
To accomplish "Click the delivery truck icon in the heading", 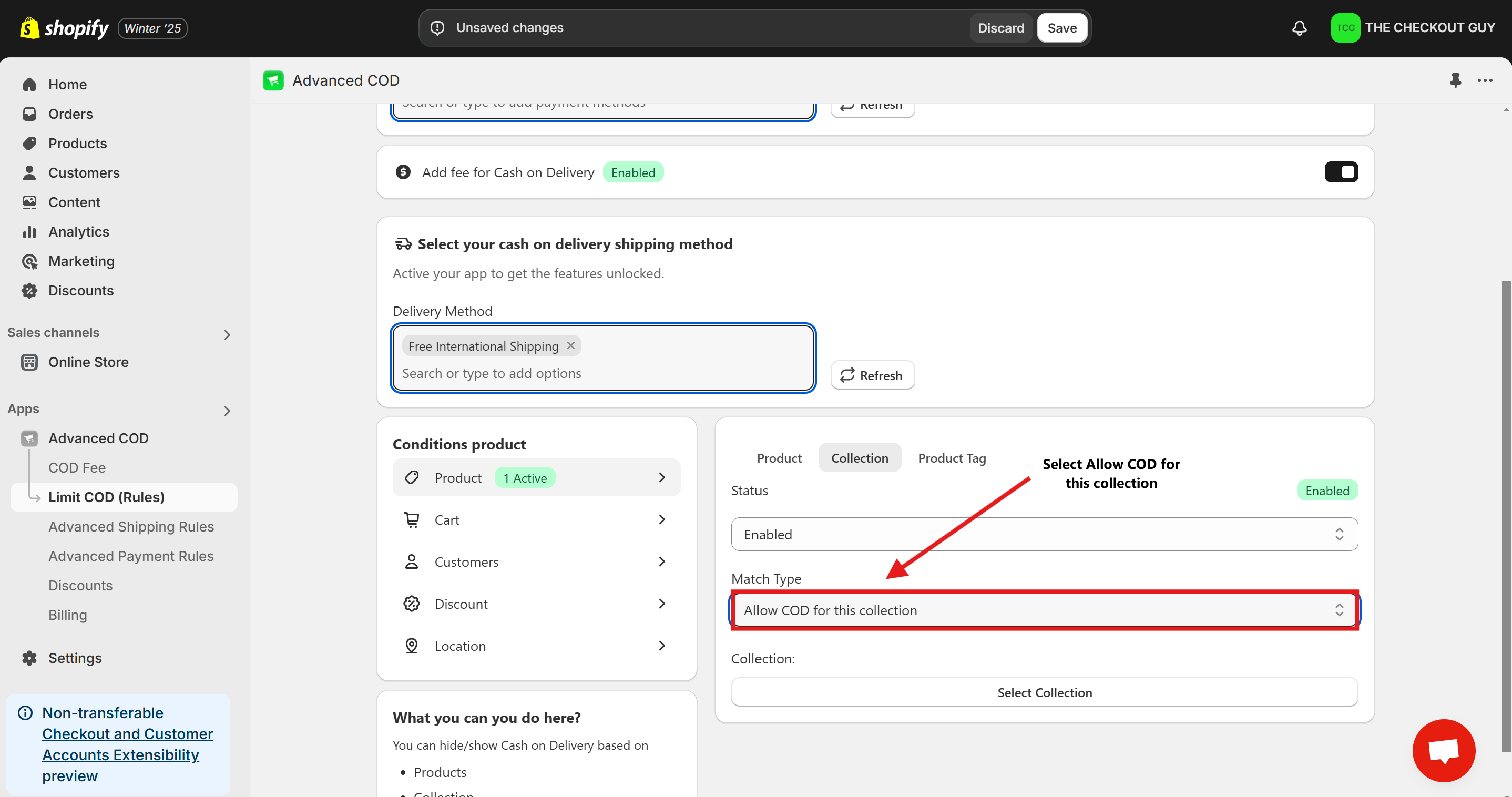I will click(x=403, y=243).
